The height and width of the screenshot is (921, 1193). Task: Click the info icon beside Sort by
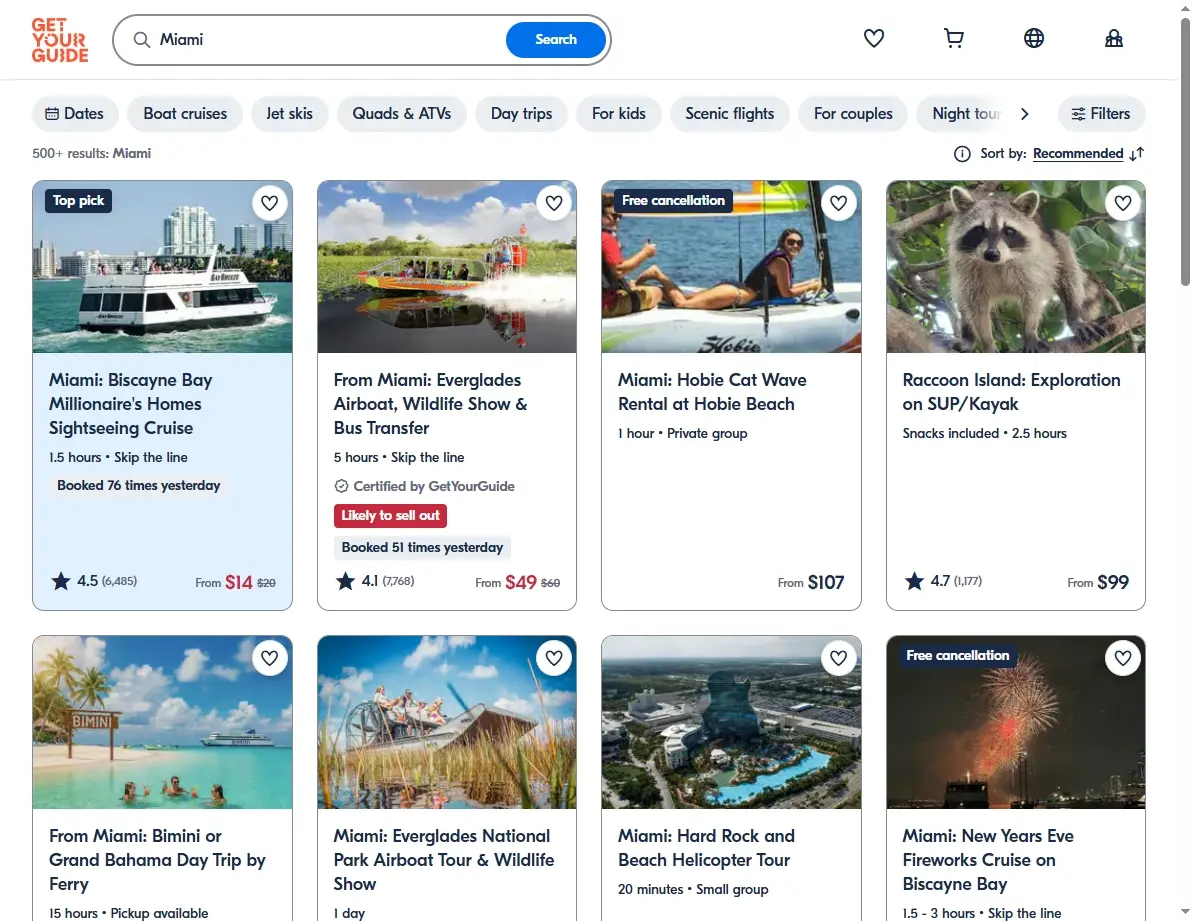(962, 154)
